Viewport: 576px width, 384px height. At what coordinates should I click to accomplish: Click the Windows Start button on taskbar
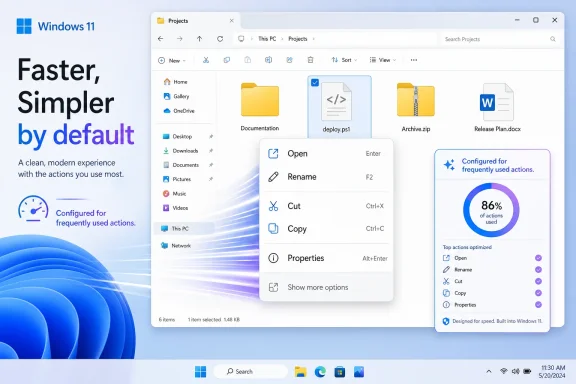[x=201, y=372]
